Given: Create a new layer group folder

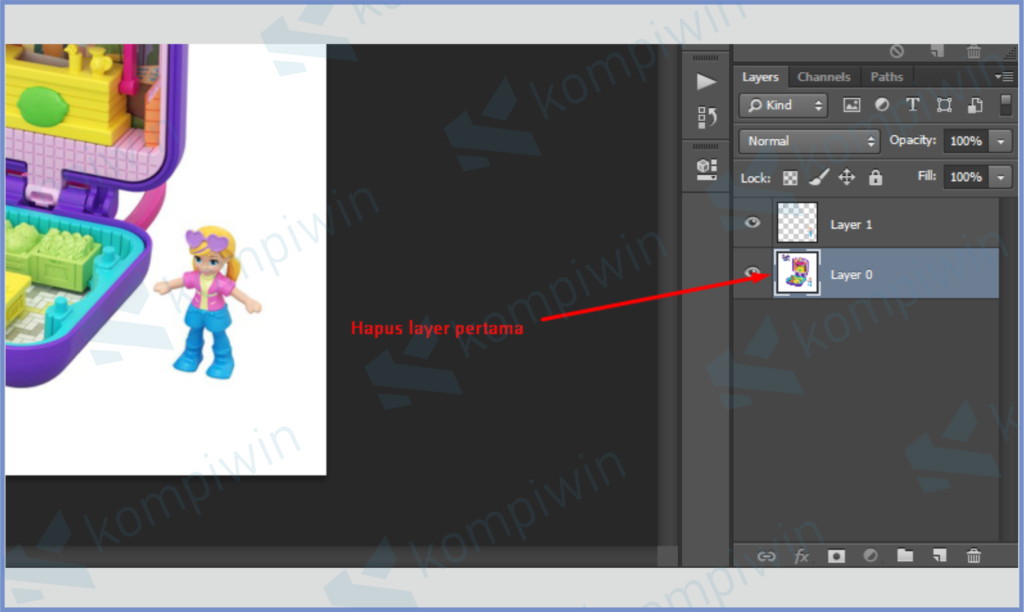Looking at the screenshot, I should (x=905, y=556).
